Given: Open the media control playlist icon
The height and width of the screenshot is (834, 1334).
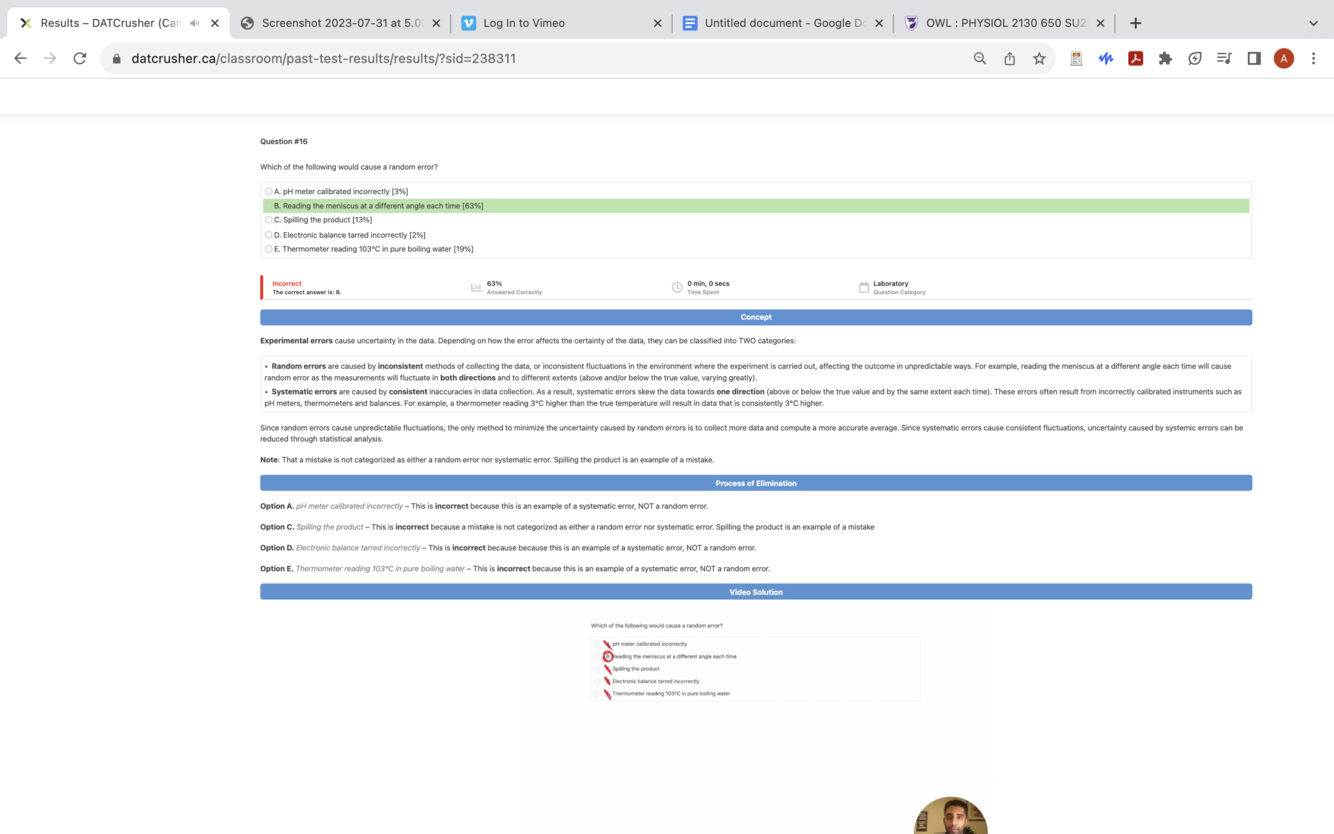Looking at the screenshot, I should (1224, 58).
